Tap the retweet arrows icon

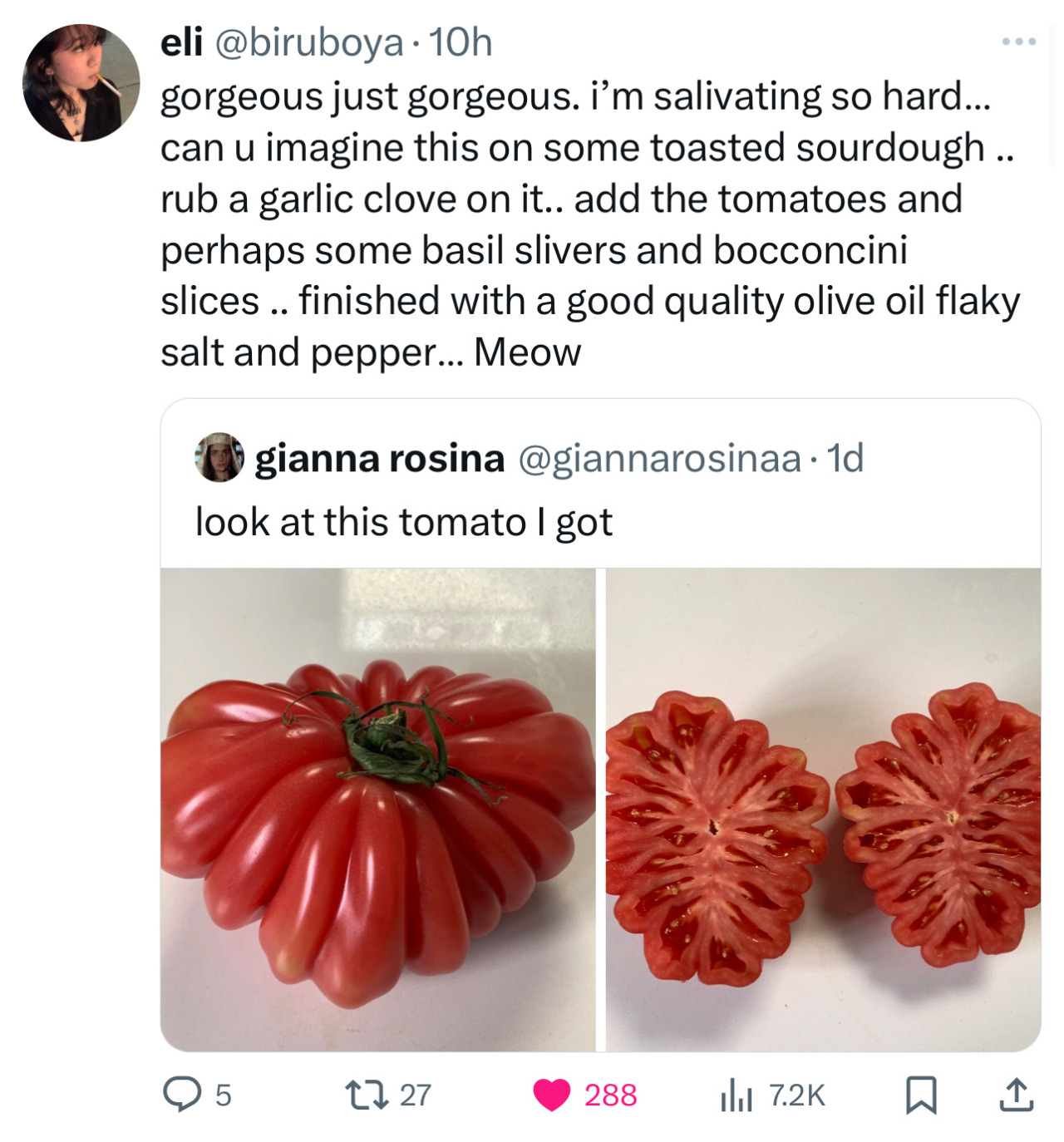(367, 1094)
